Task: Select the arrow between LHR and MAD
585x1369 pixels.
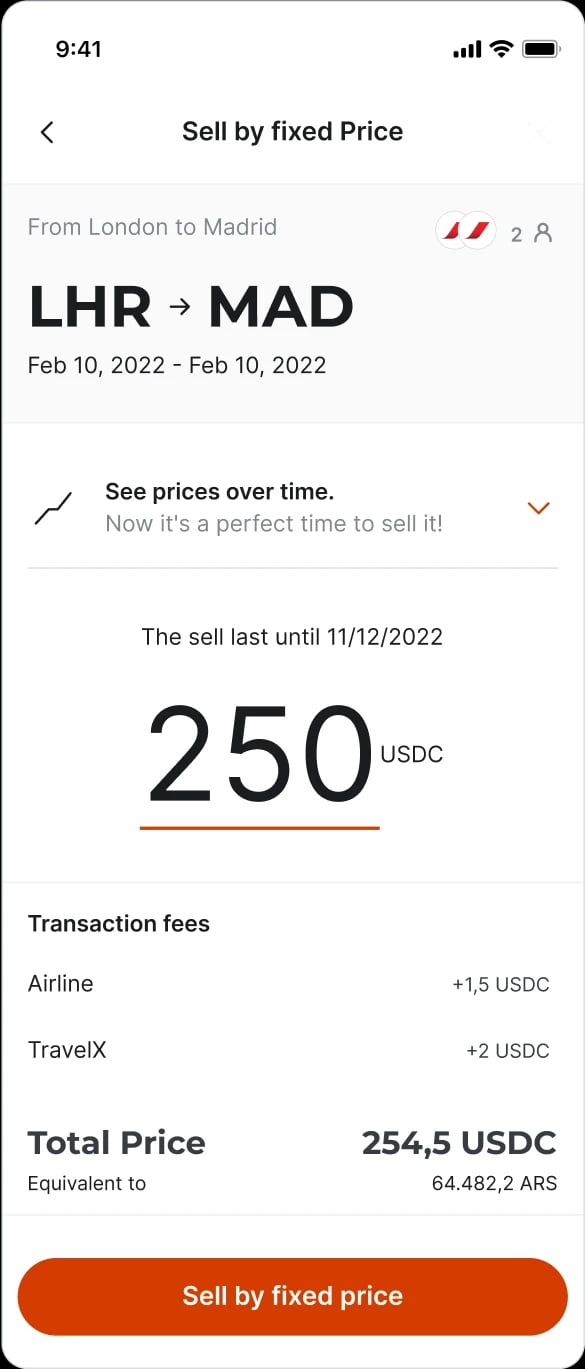Action: (x=182, y=305)
